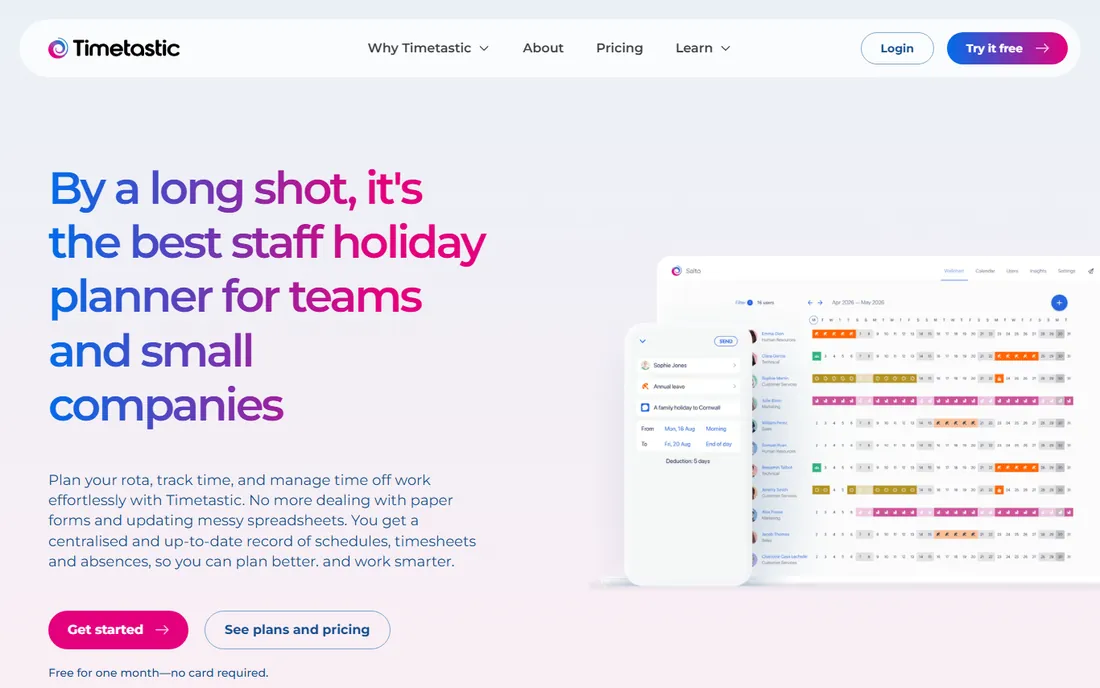Go to the Pricing page
Screen dimensions: 1100x688
pyautogui.click(x=619, y=48)
